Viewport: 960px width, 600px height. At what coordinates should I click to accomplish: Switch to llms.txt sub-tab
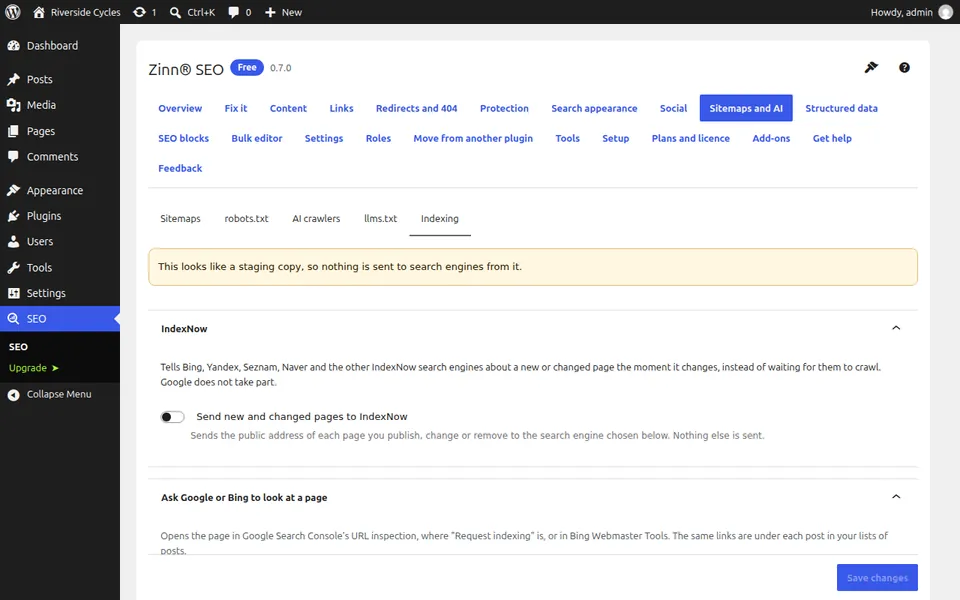pyautogui.click(x=380, y=219)
